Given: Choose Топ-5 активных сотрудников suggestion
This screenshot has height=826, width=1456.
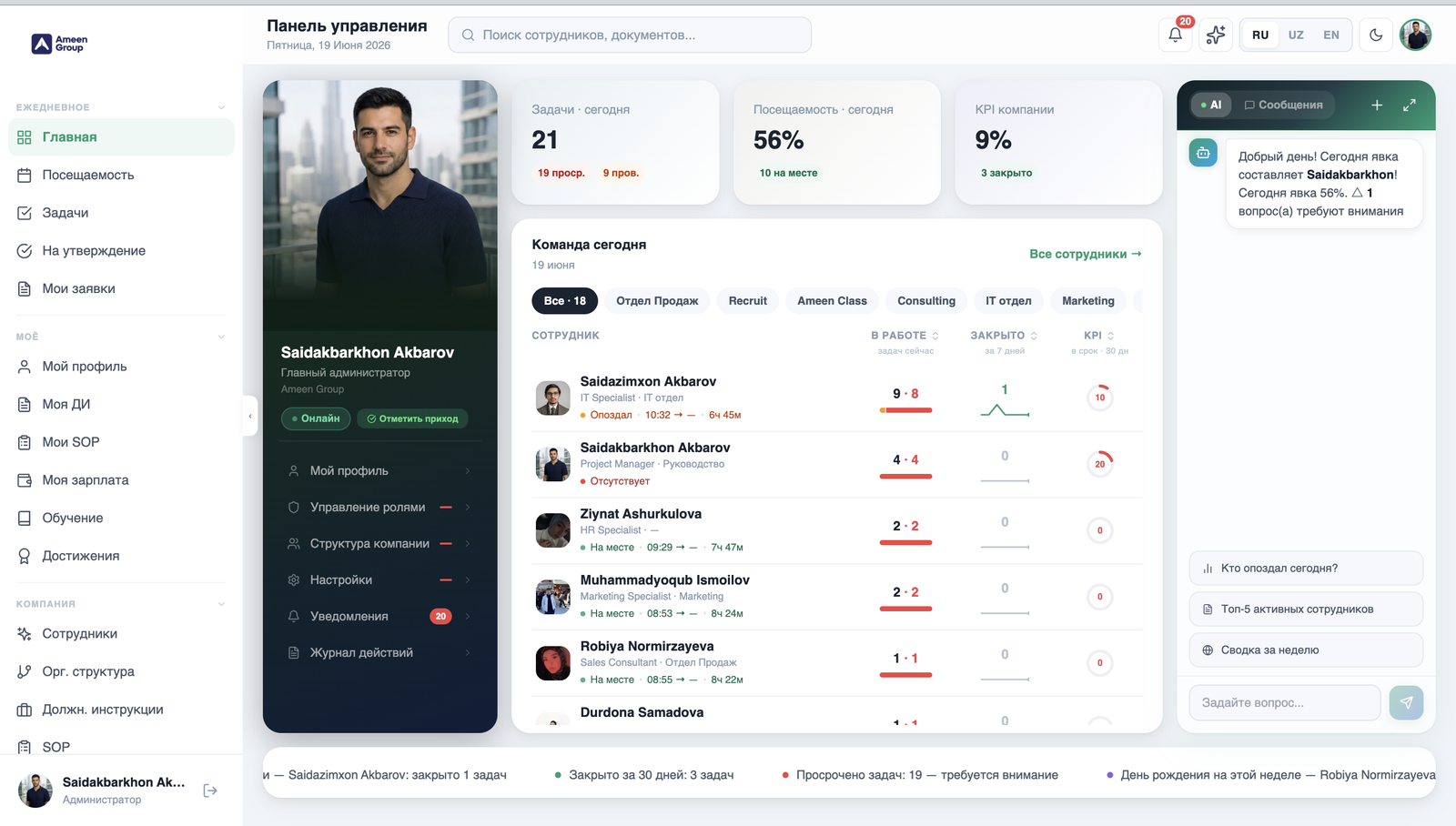Looking at the screenshot, I should 1306,609.
